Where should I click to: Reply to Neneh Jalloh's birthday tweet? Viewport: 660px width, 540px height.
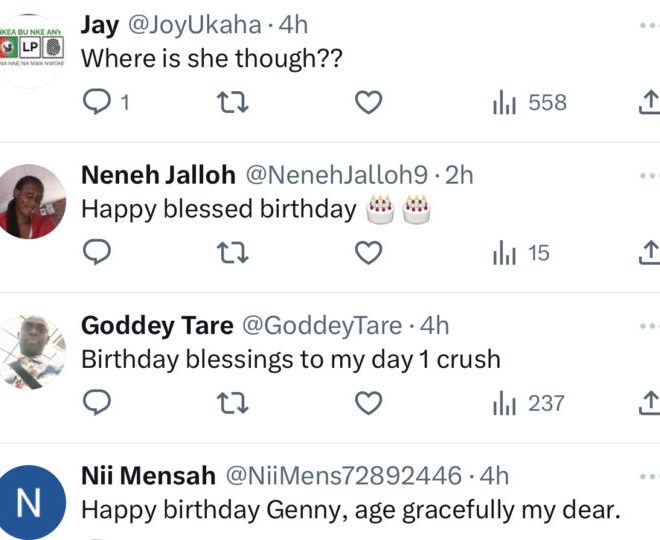[x=95, y=254]
